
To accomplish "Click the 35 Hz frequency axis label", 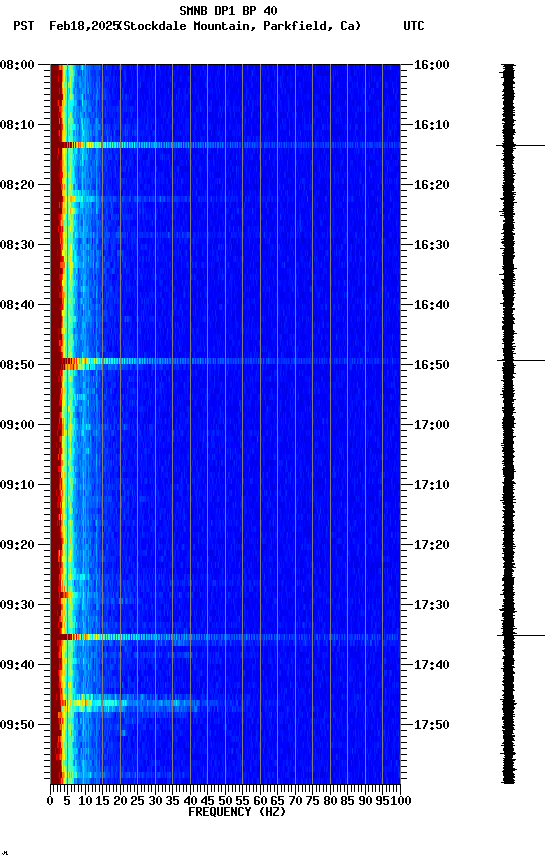I will (172, 801).
